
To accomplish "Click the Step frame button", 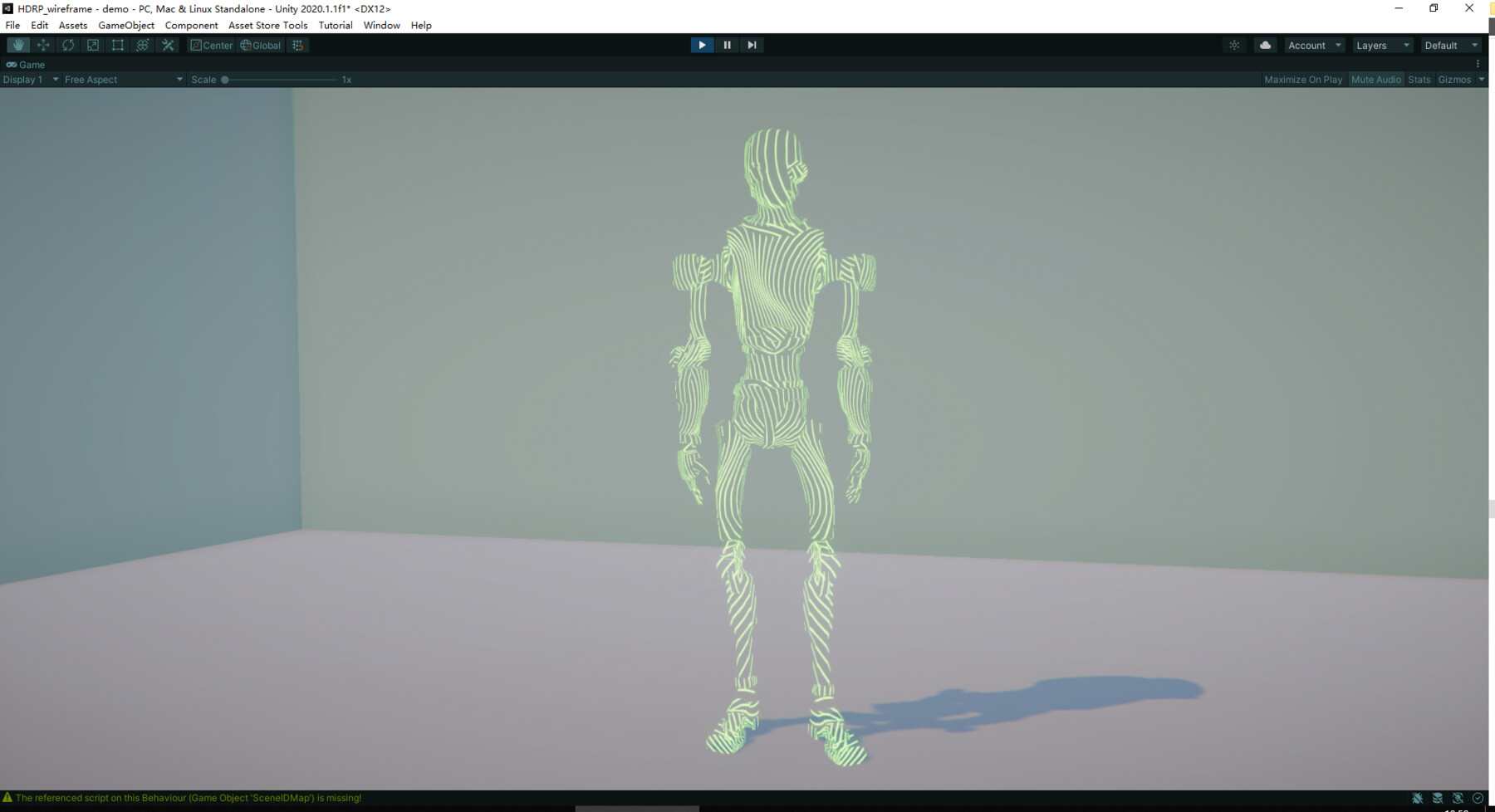I will click(x=752, y=45).
